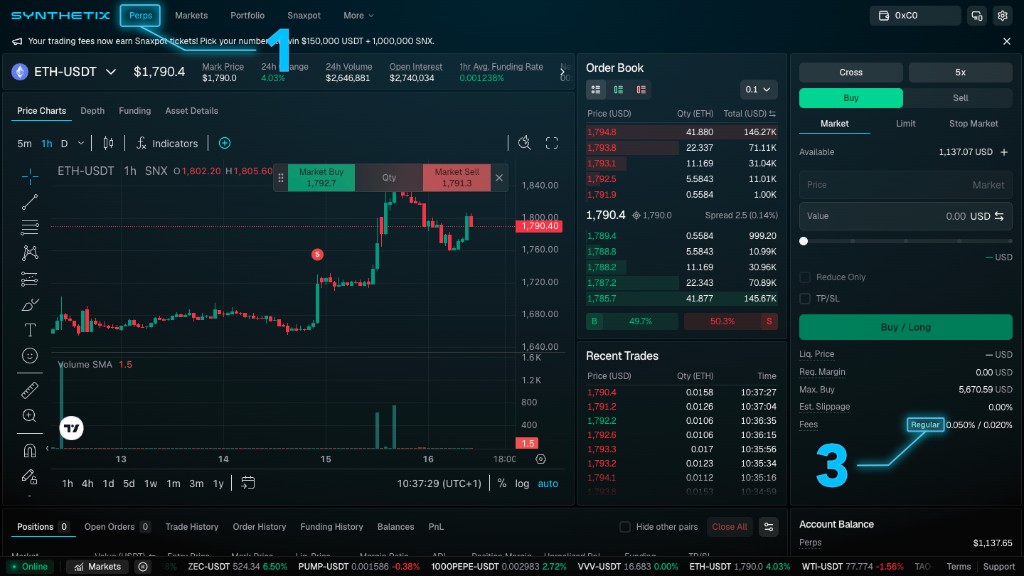Show asks-only order book view
Viewport: 1024px width, 576px height.
[x=641, y=89]
